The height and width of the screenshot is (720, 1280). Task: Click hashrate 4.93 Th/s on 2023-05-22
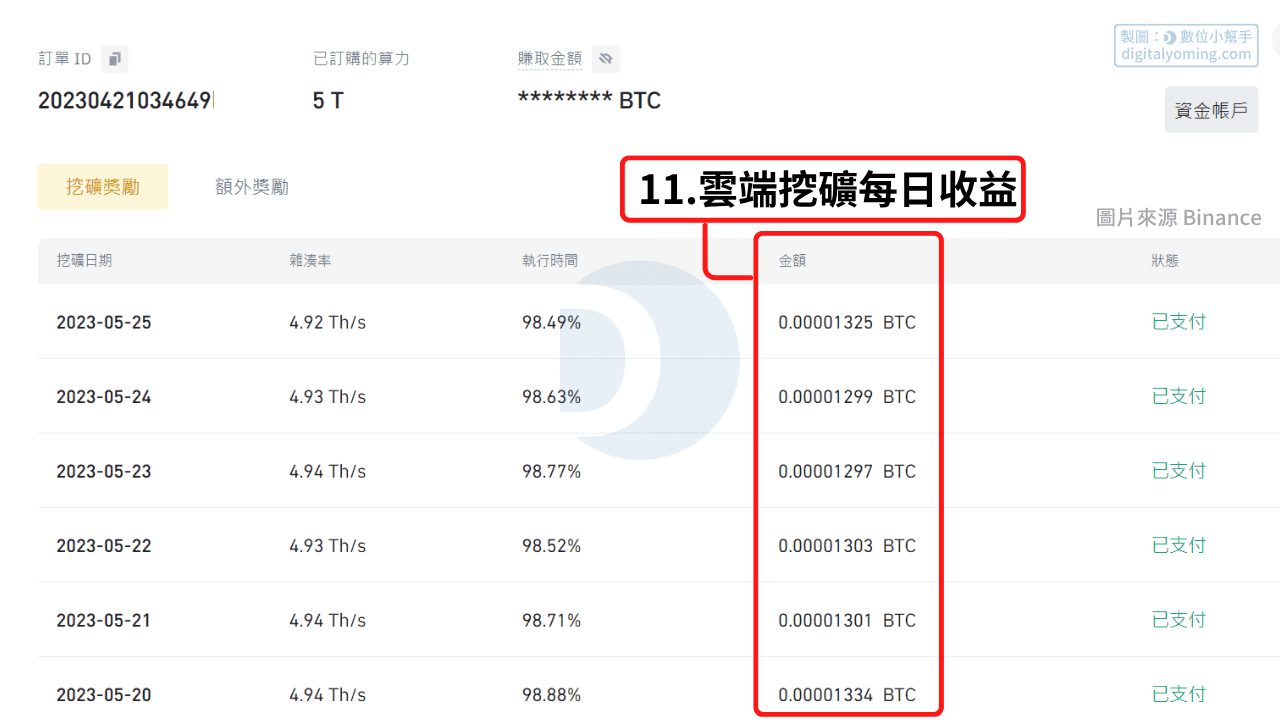[328, 546]
